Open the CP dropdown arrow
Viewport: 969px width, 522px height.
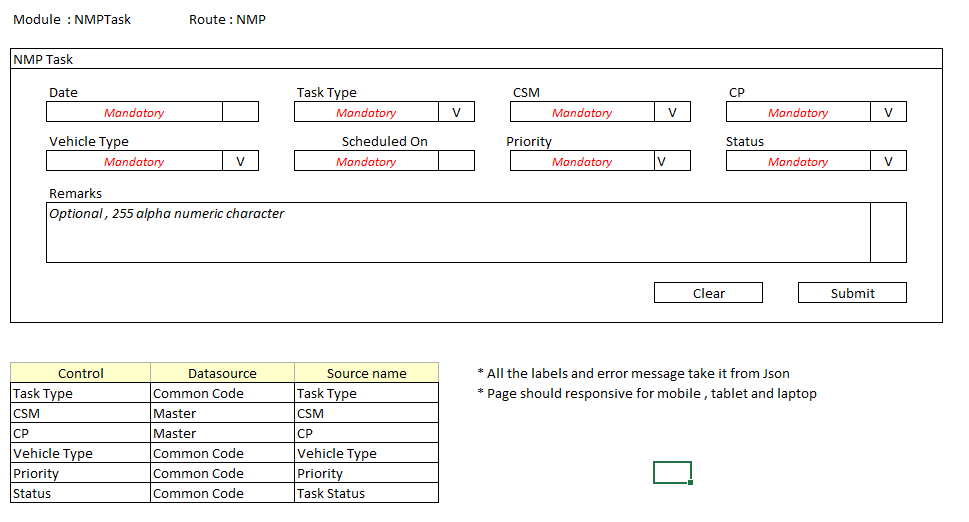(x=888, y=112)
